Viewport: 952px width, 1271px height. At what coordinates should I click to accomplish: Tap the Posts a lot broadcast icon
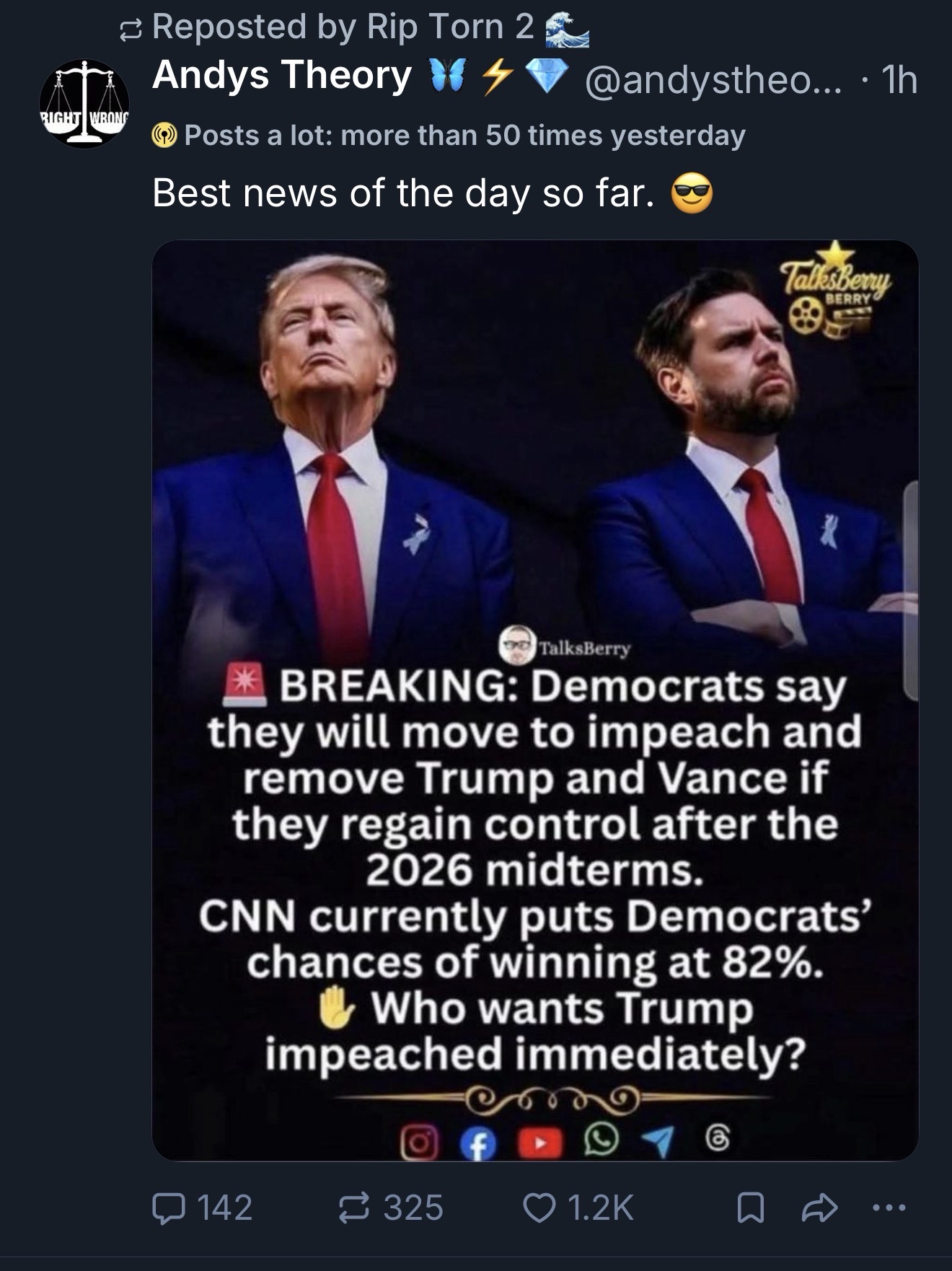click(165, 136)
